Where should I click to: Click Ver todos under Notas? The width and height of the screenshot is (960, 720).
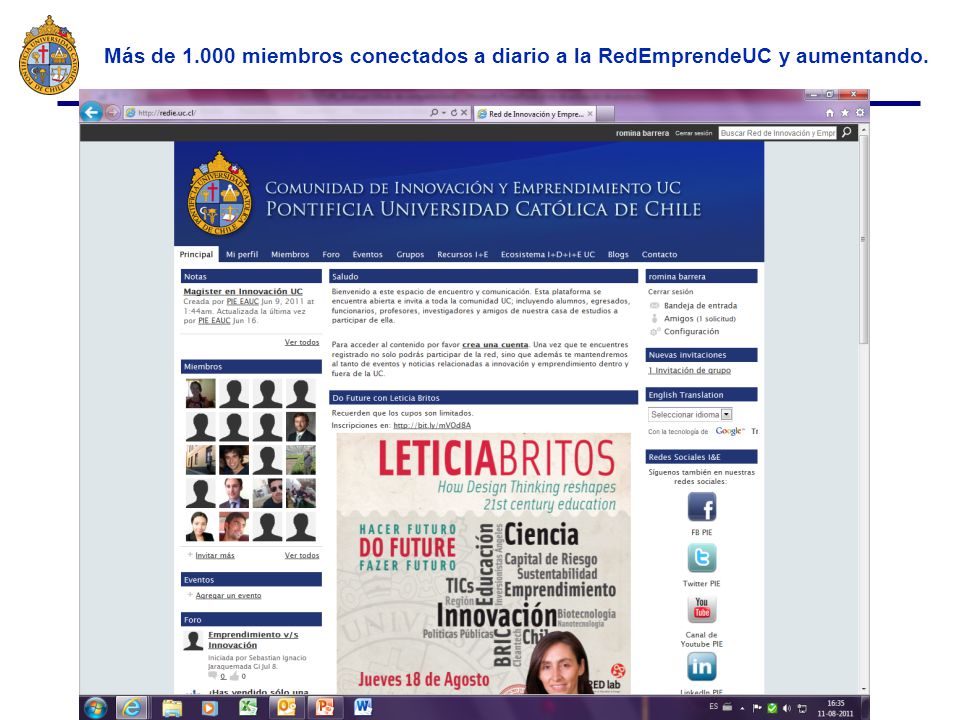click(302, 342)
